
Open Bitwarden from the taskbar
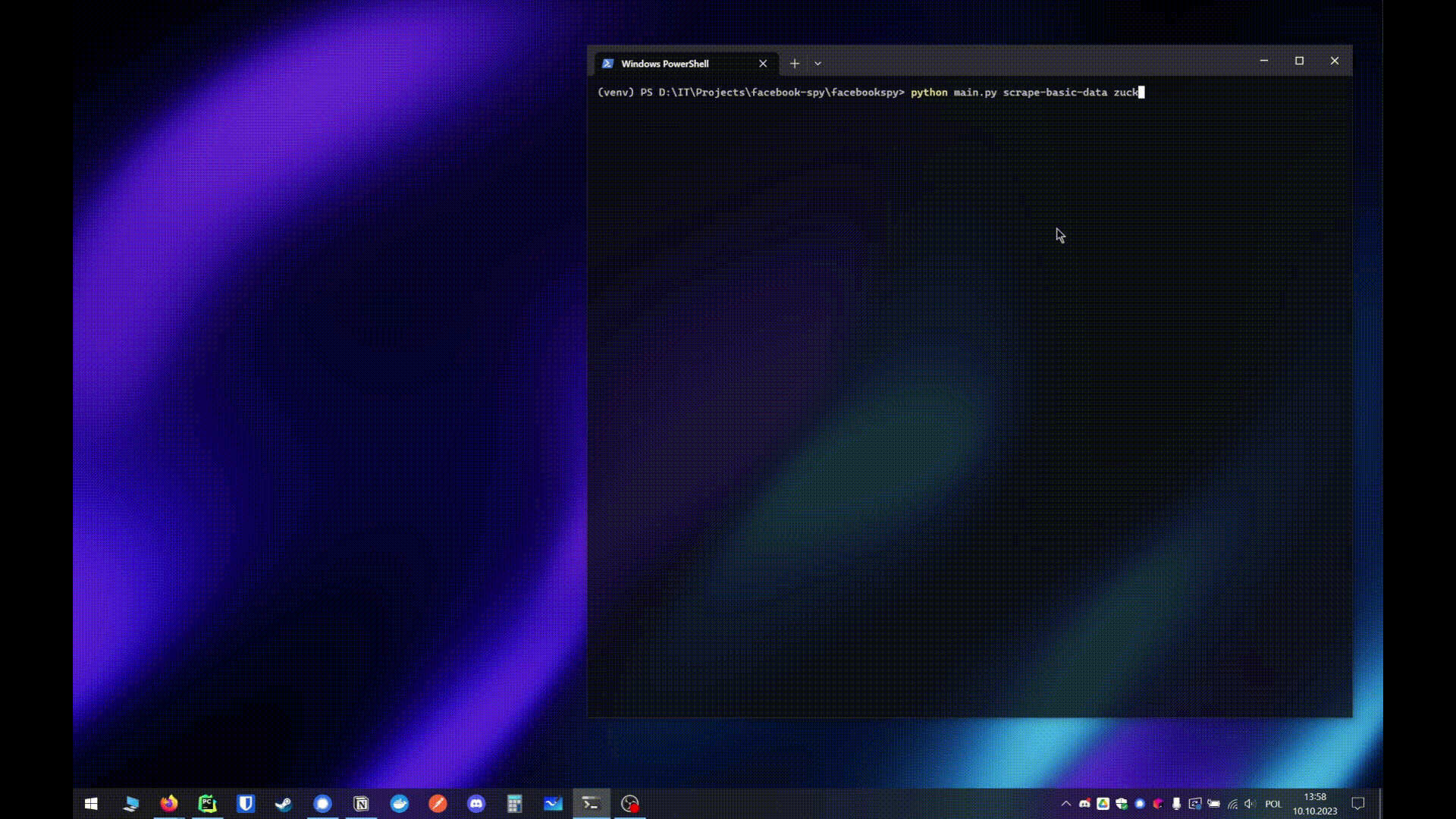[246, 804]
